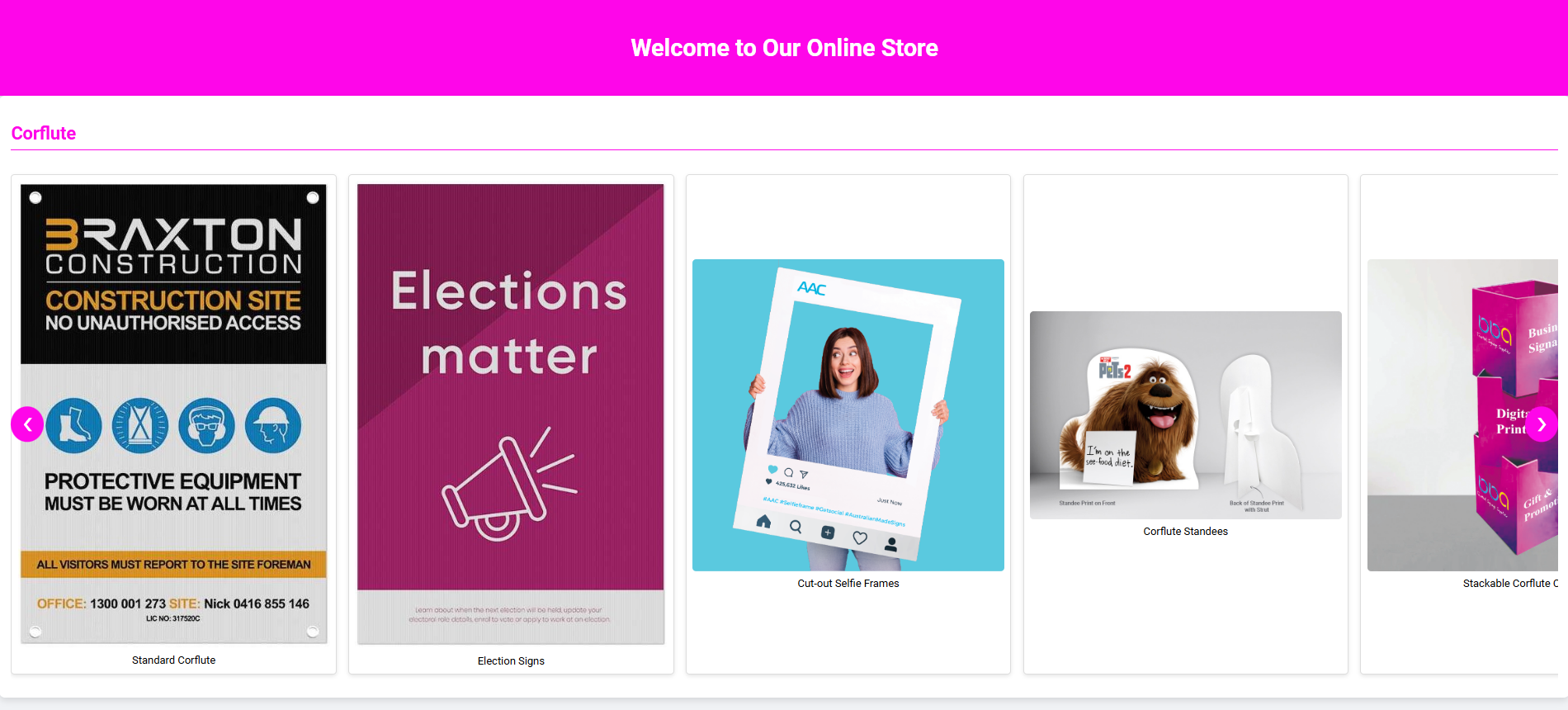Click the hard hat icon on sign
The image size is (1568, 710).
273,425
